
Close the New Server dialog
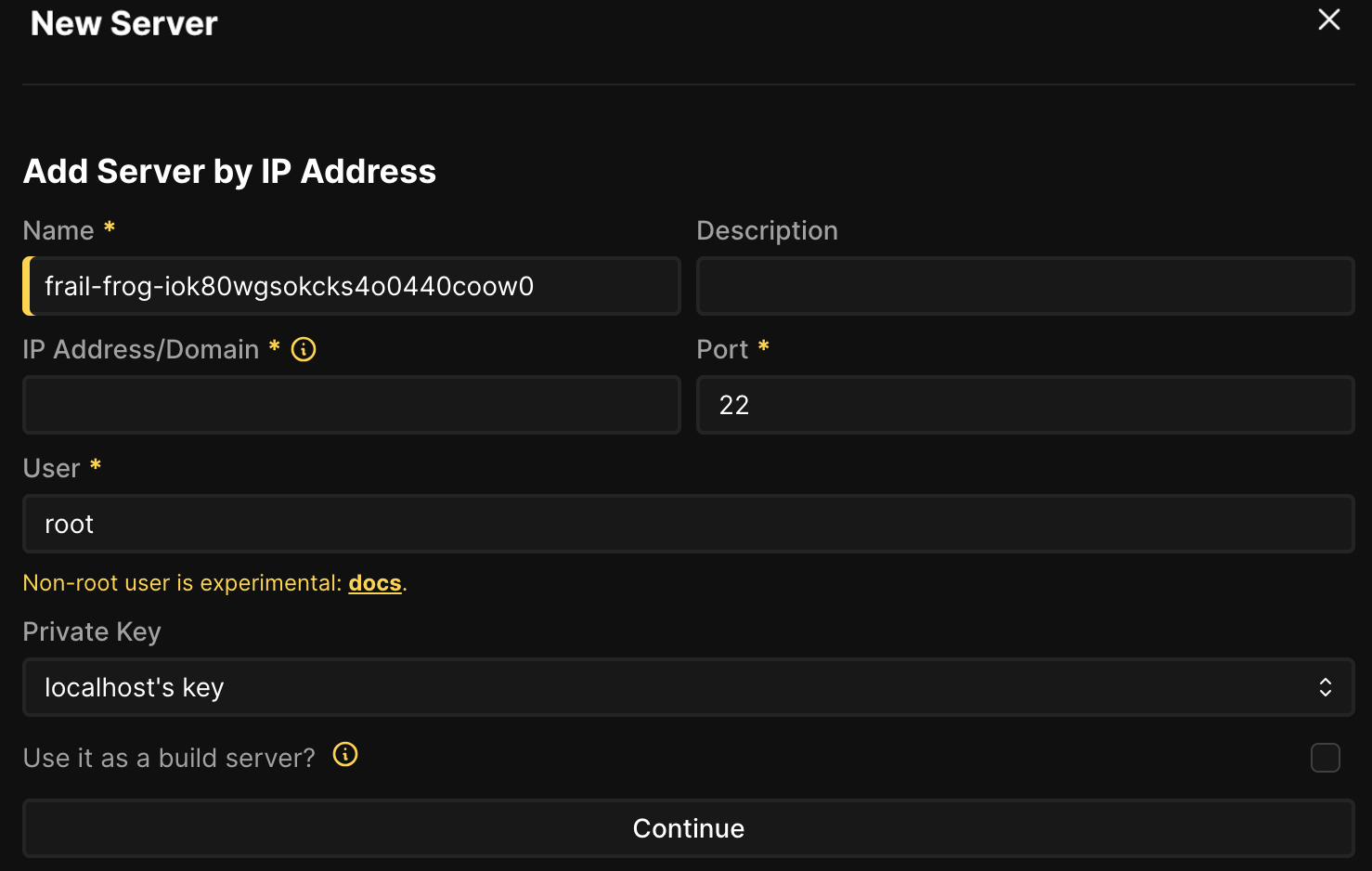[x=1328, y=19]
